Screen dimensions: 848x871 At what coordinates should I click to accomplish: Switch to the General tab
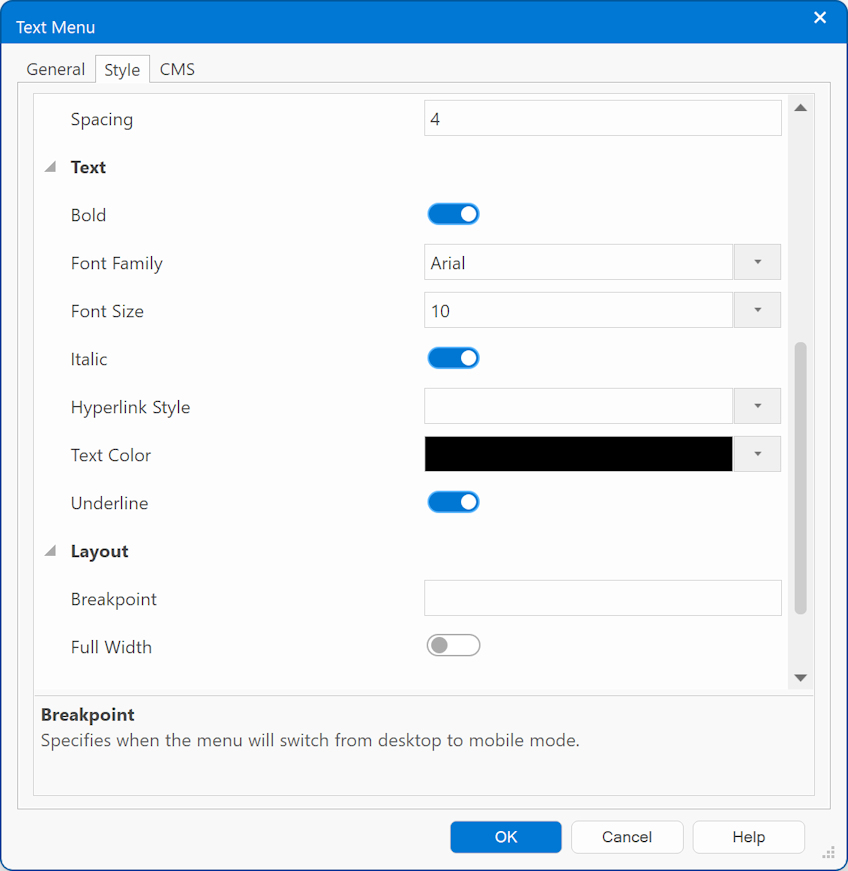click(55, 69)
